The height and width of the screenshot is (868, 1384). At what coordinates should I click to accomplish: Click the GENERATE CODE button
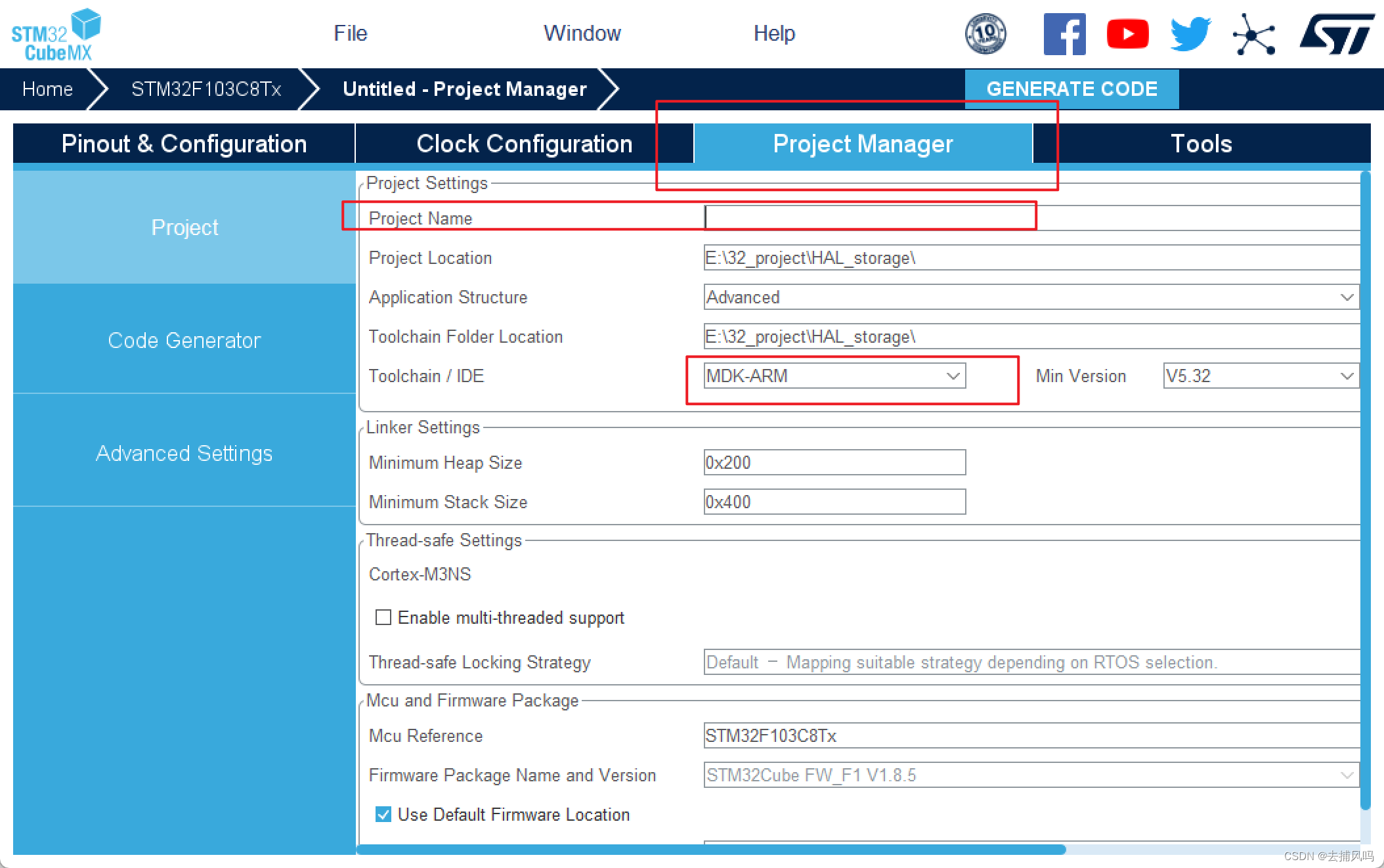tap(1071, 89)
